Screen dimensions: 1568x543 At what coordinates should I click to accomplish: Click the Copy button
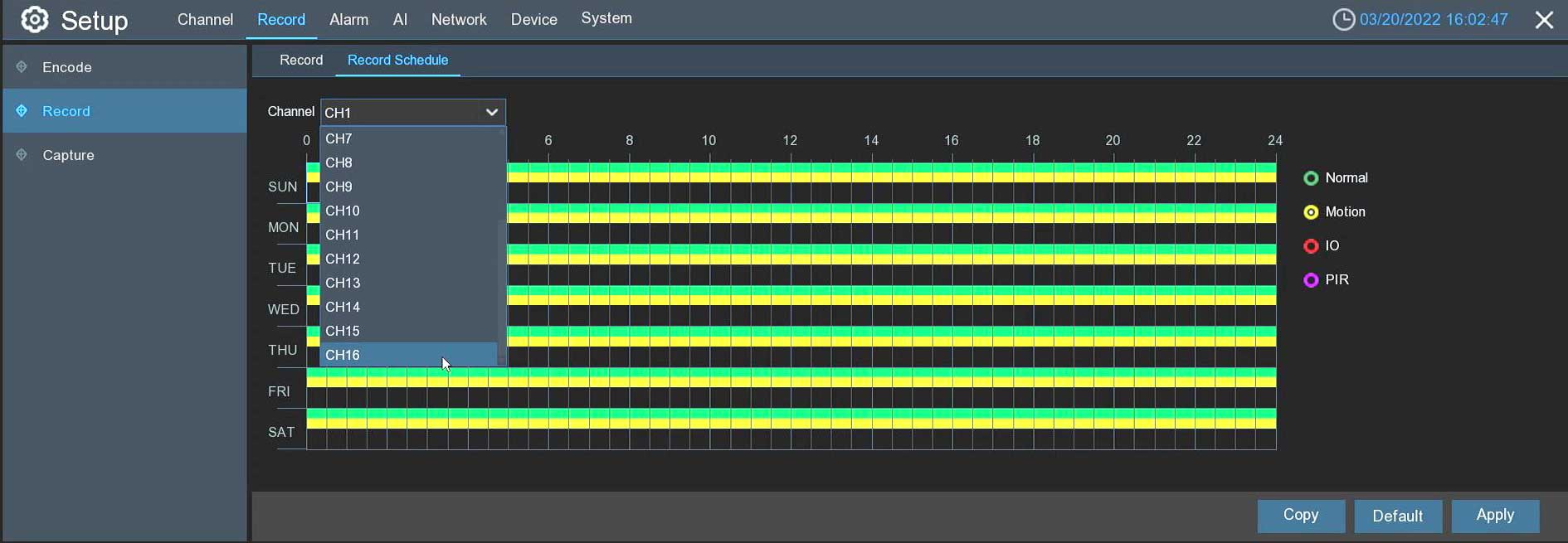[x=1301, y=516]
